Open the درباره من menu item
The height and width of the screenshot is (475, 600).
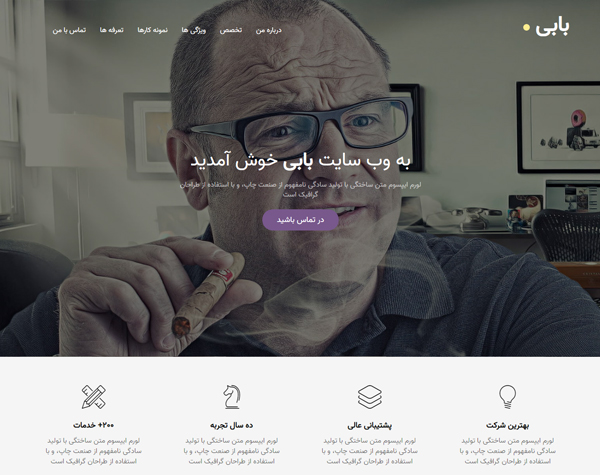point(269,30)
